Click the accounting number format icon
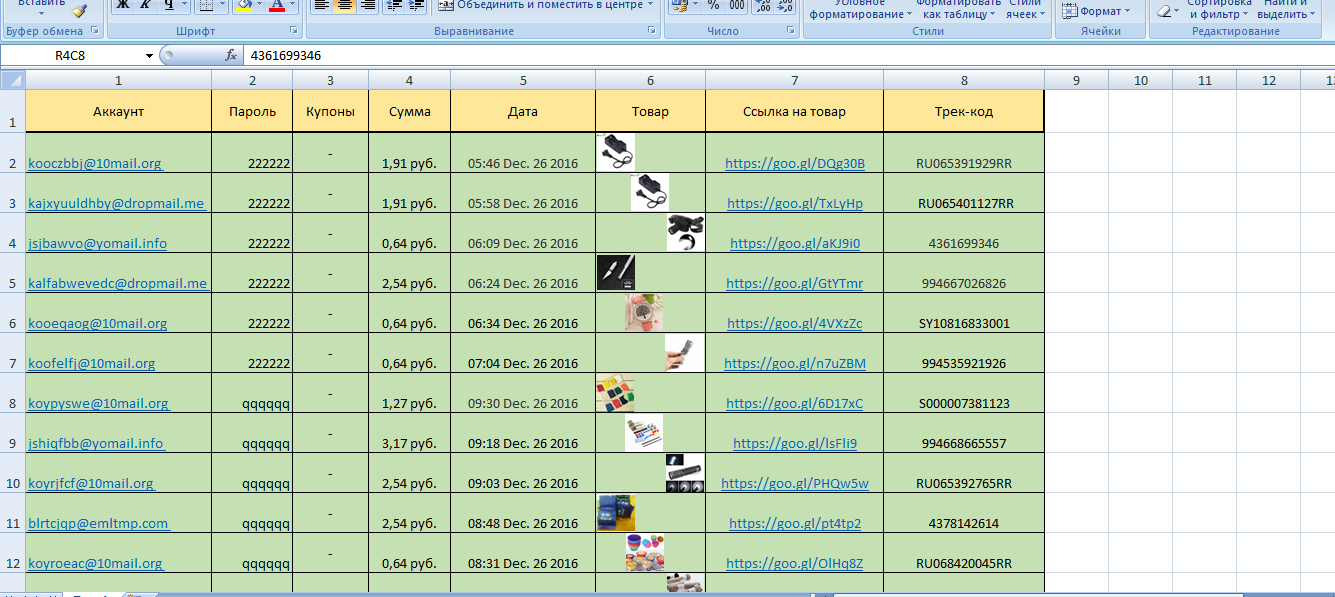 [x=680, y=6]
